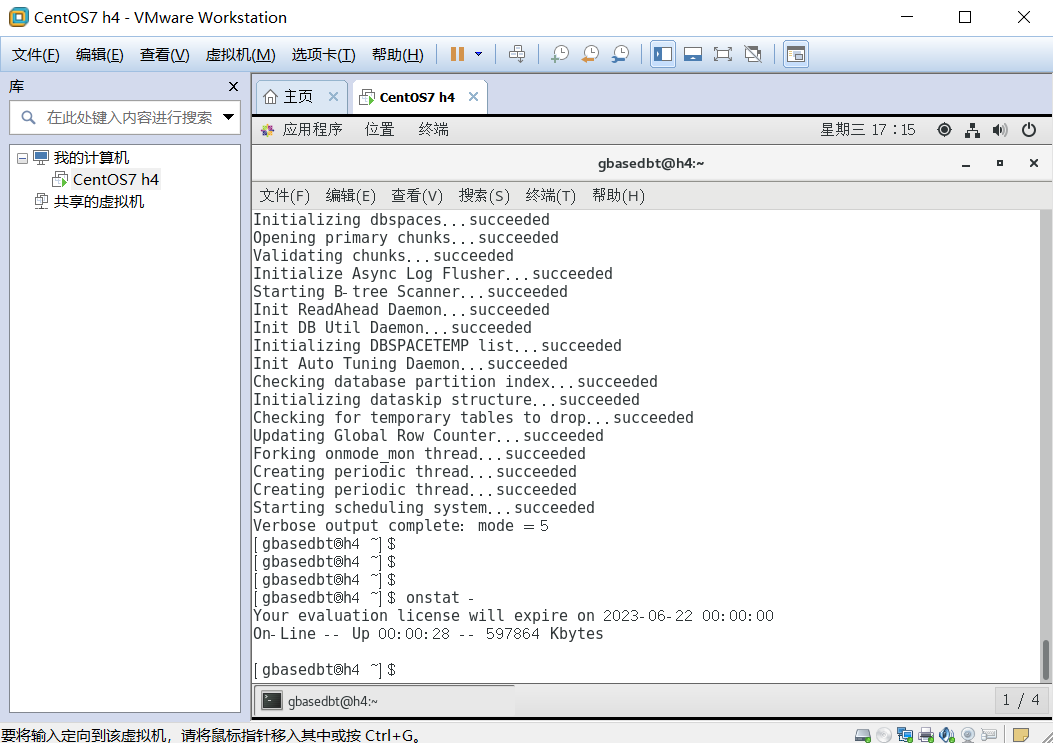Screen dimensions: 1053x743
Task: Open the GNOME 位置 menu
Action: click(x=379, y=130)
